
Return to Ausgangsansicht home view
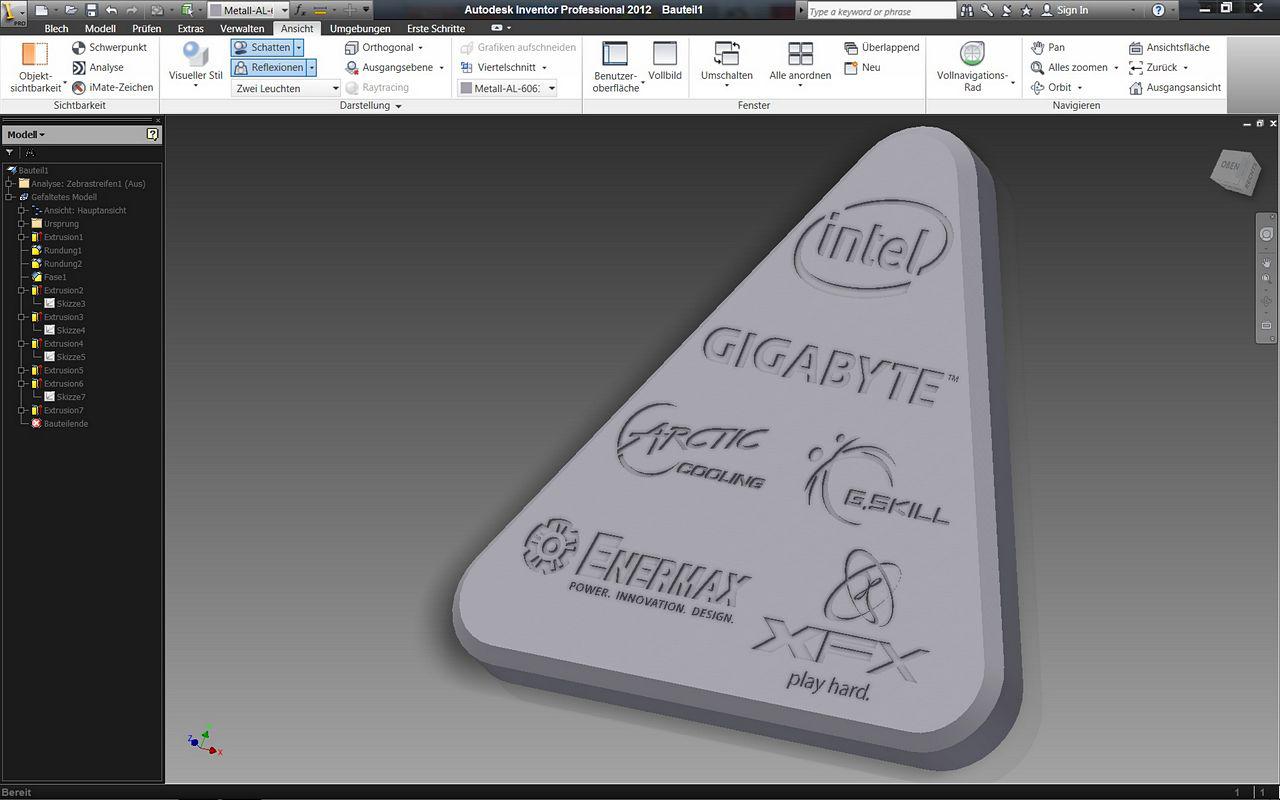(1175, 88)
